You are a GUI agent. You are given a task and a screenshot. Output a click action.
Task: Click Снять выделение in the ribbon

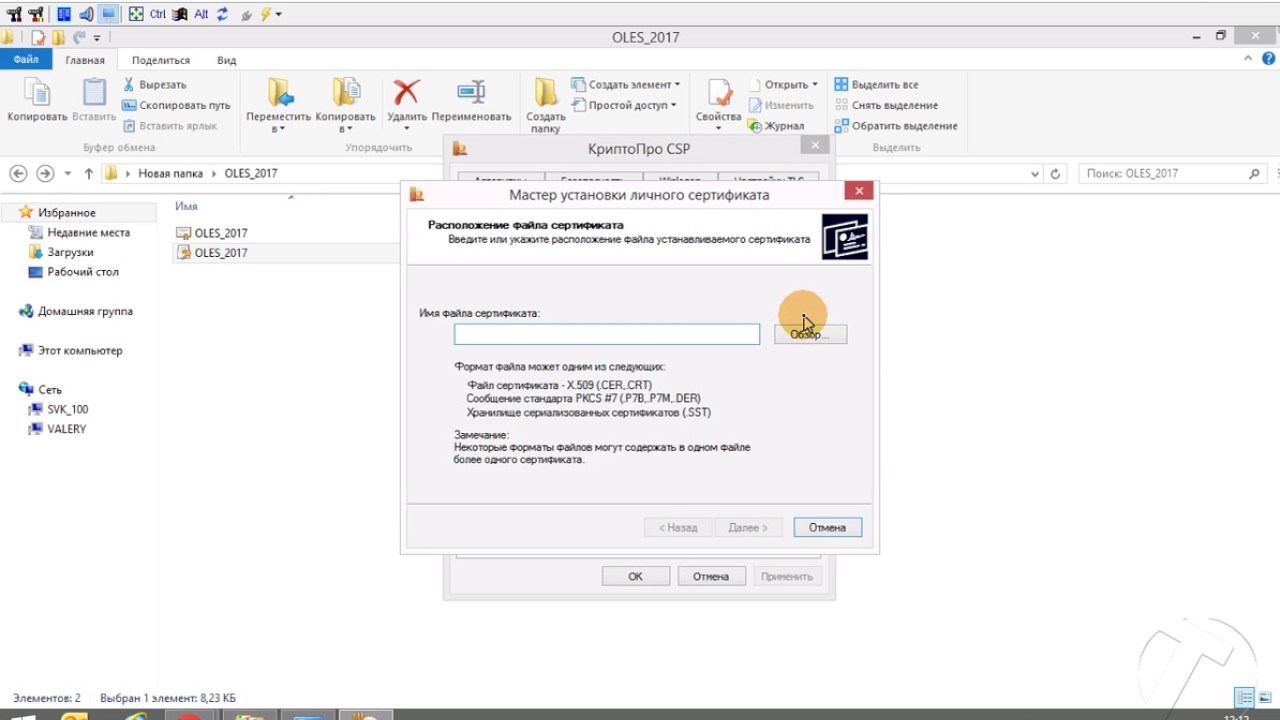pyautogui.click(x=886, y=105)
